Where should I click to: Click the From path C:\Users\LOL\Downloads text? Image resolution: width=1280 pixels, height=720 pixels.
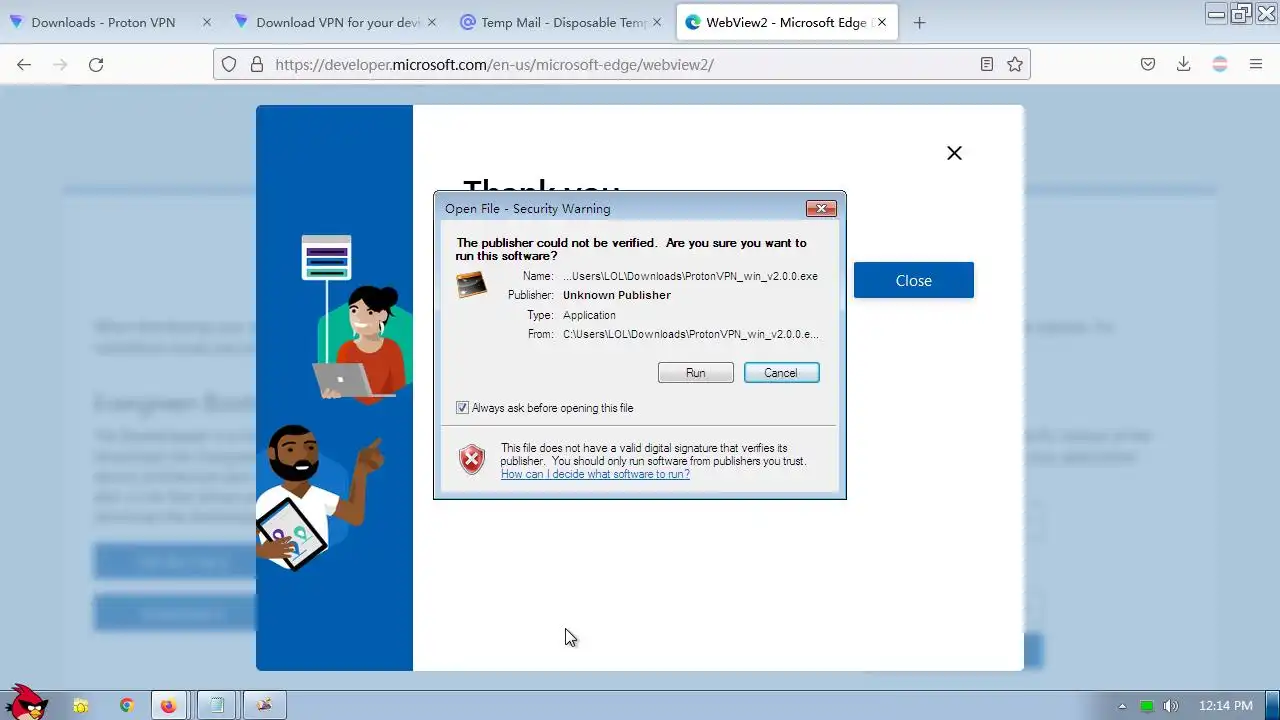tap(690, 334)
